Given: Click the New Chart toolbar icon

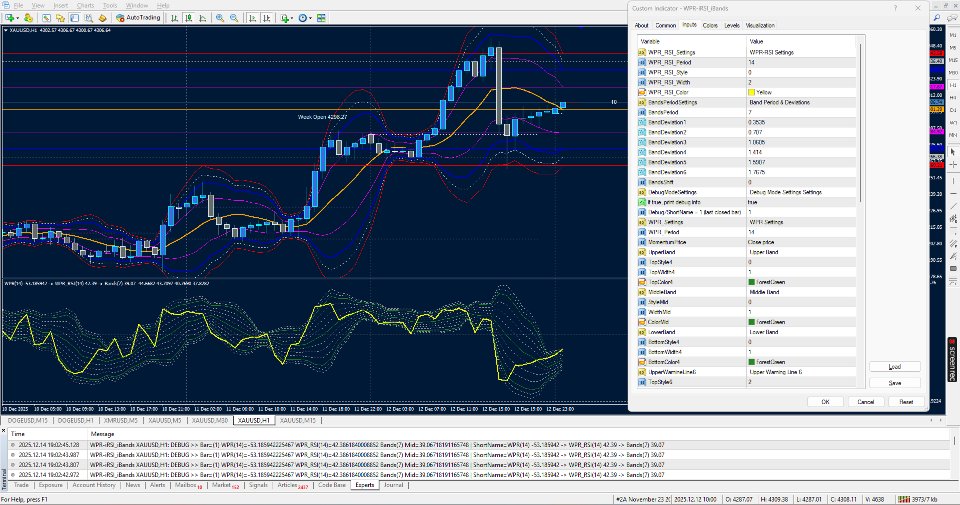Looking at the screenshot, I should point(9,18).
